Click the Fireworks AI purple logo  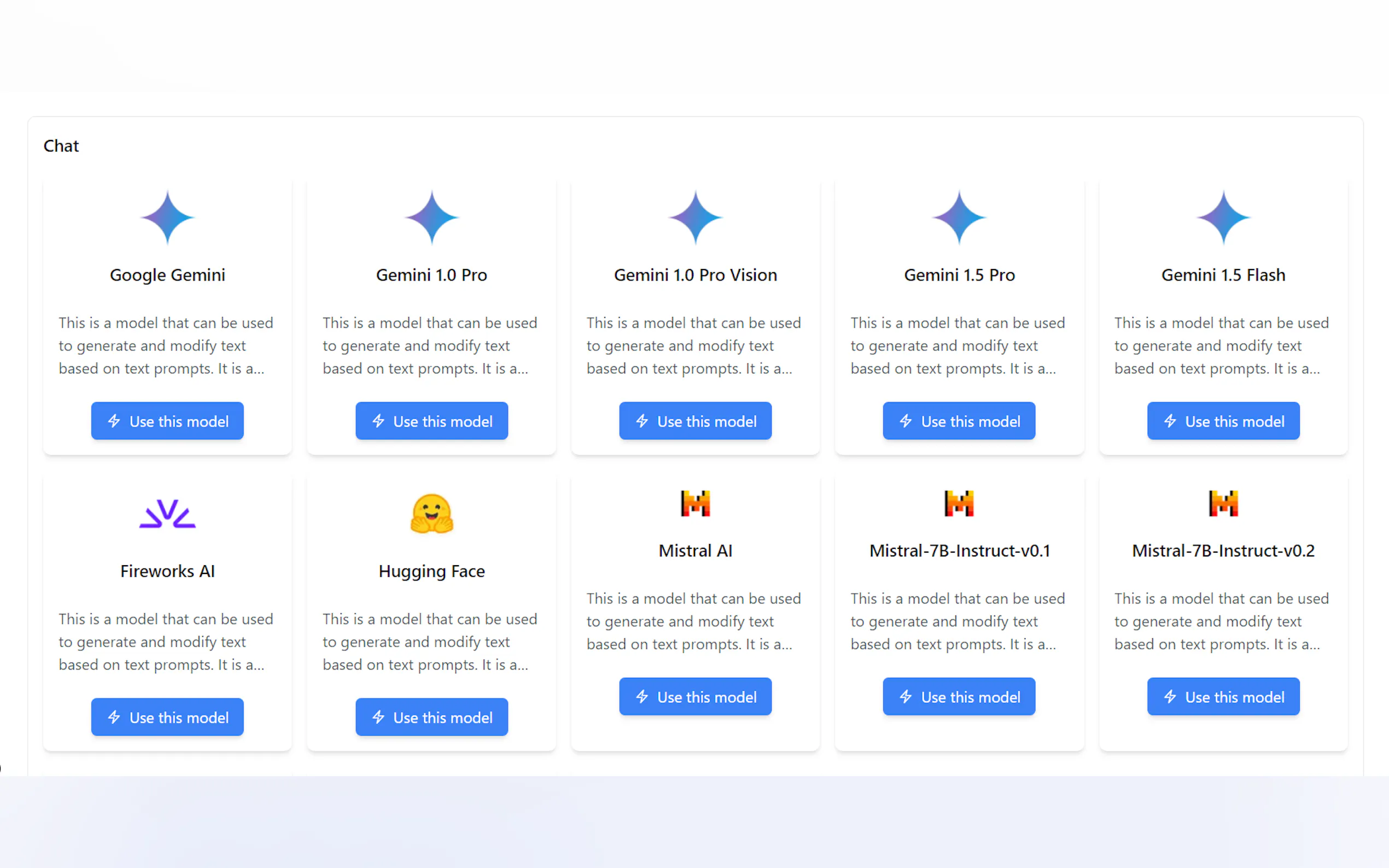pos(167,514)
